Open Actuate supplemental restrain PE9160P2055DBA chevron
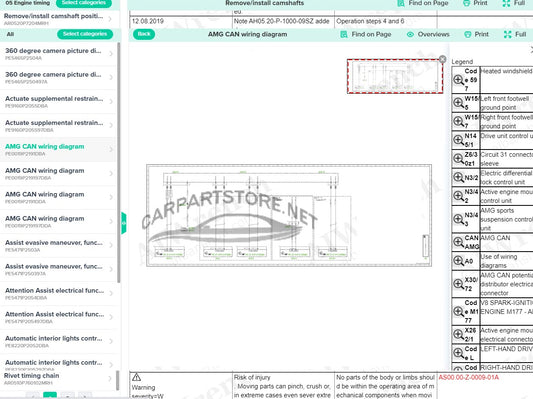533x399 pixels. coord(111,102)
